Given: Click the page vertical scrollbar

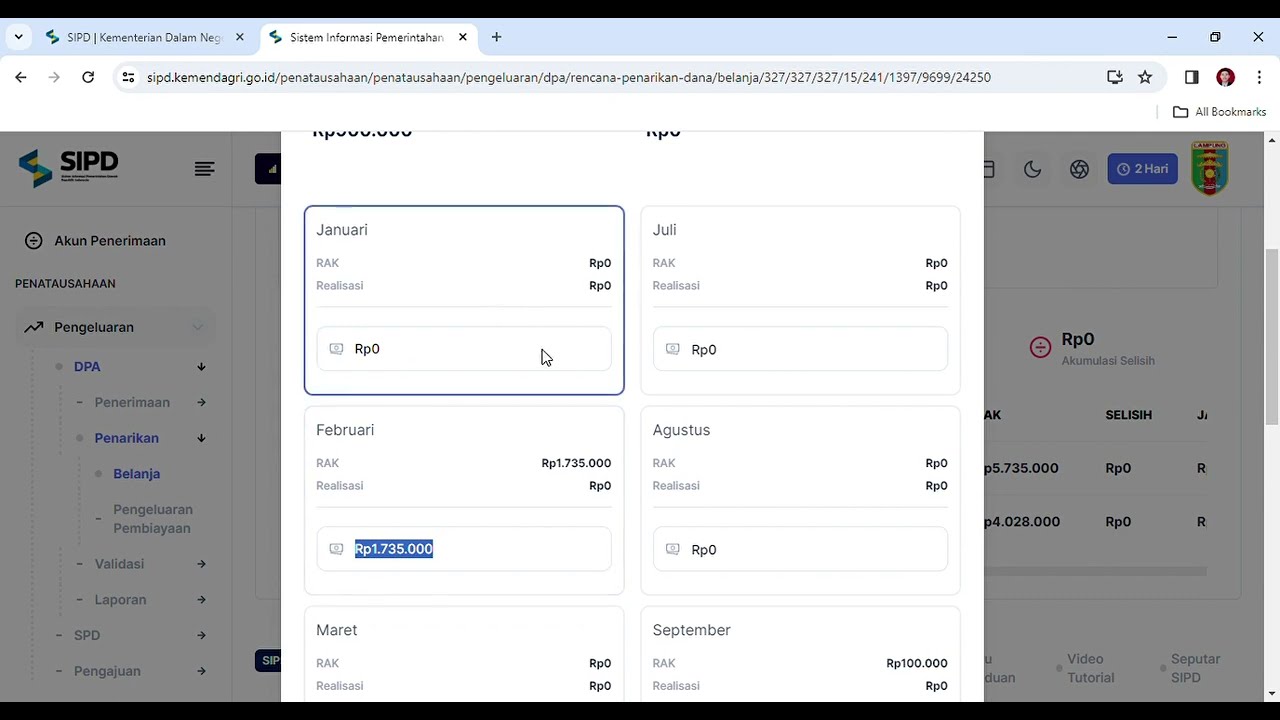Looking at the screenshot, I should 1272,335.
